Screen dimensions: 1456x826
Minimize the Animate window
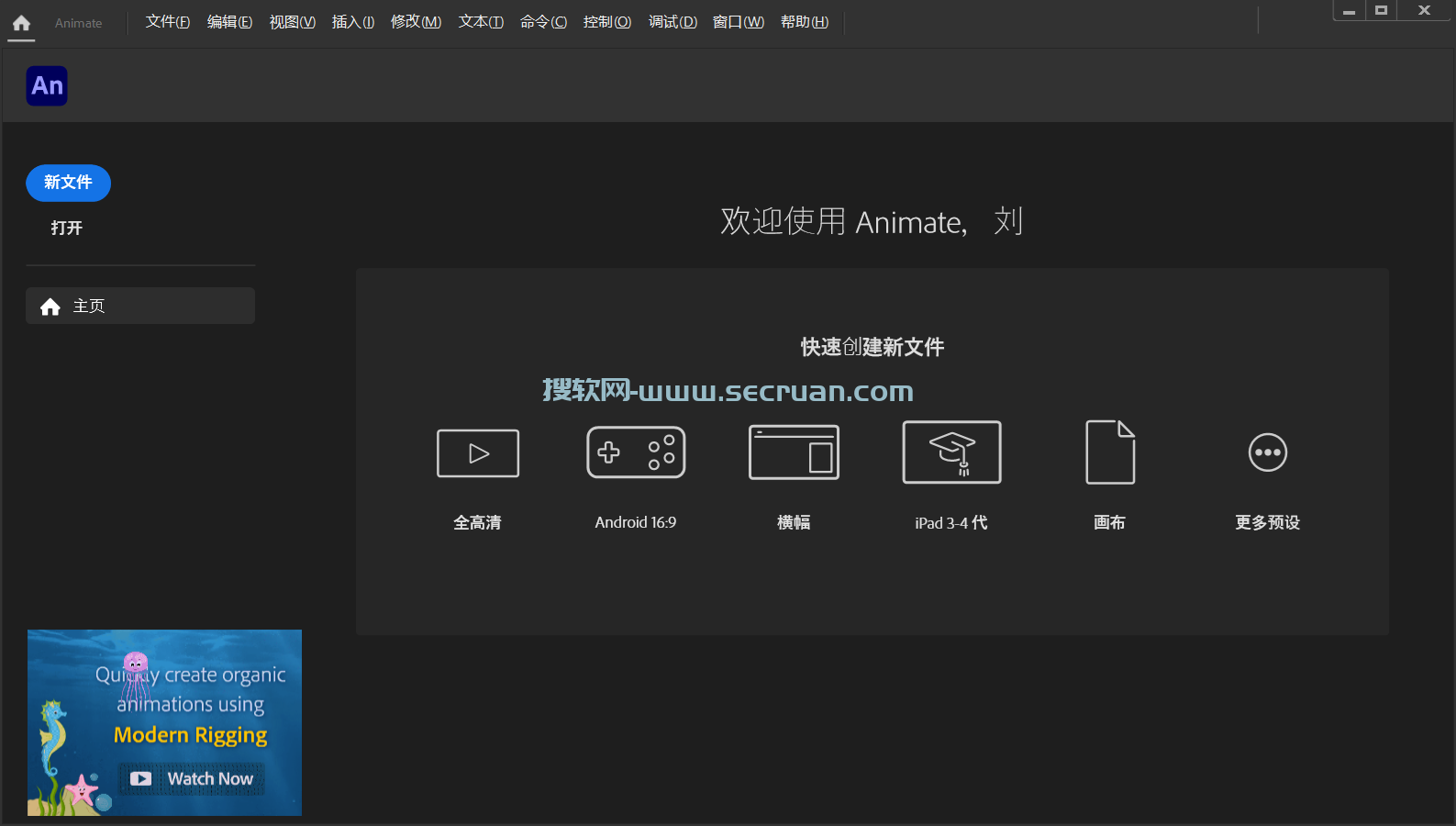(x=1349, y=11)
